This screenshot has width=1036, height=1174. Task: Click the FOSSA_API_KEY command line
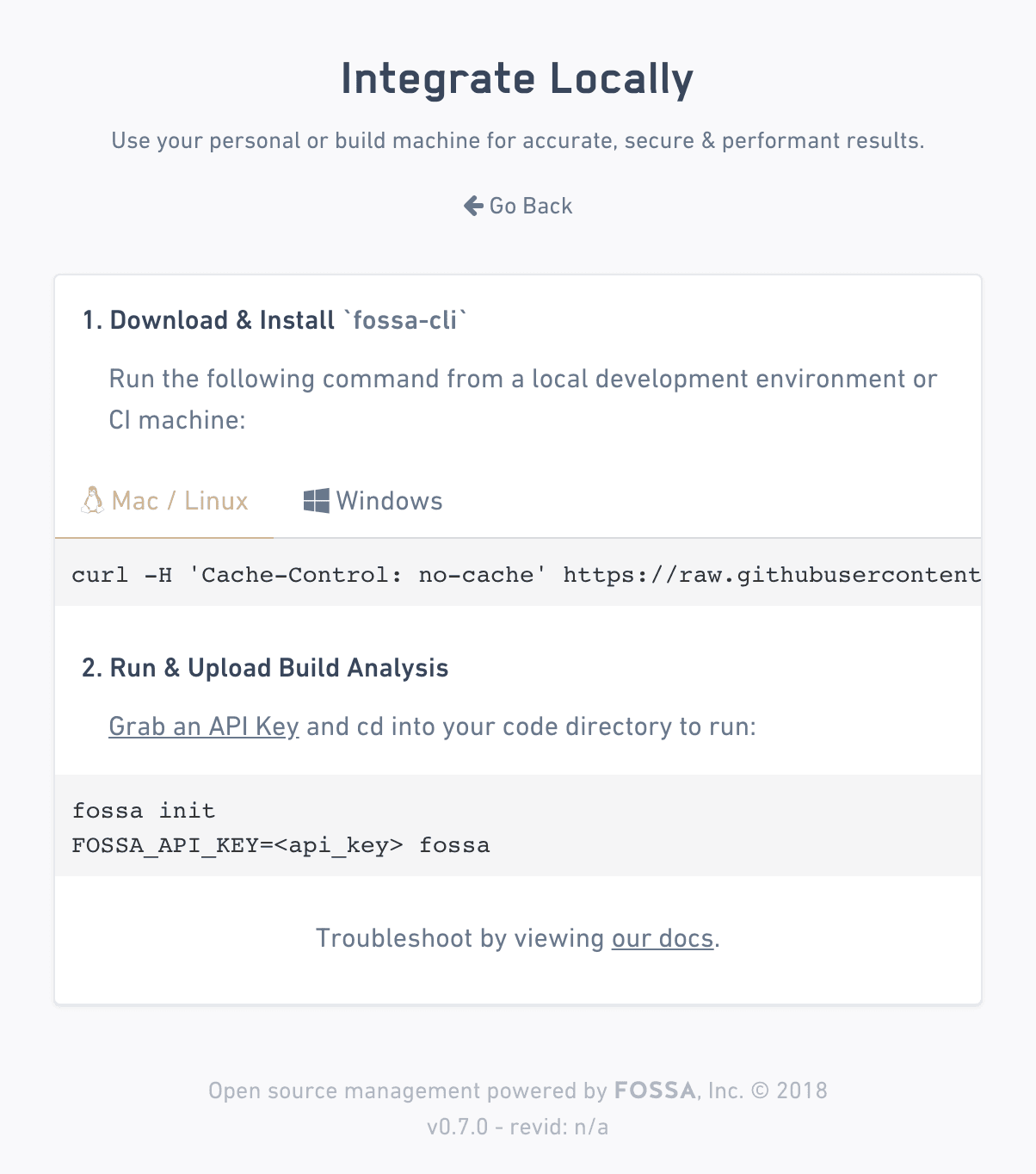tap(281, 845)
